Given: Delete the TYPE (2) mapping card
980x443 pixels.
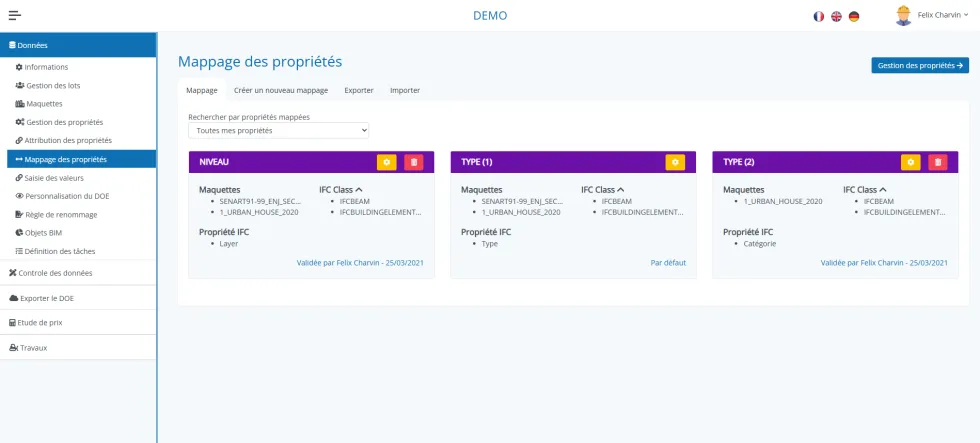Looking at the screenshot, I should click(938, 162).
